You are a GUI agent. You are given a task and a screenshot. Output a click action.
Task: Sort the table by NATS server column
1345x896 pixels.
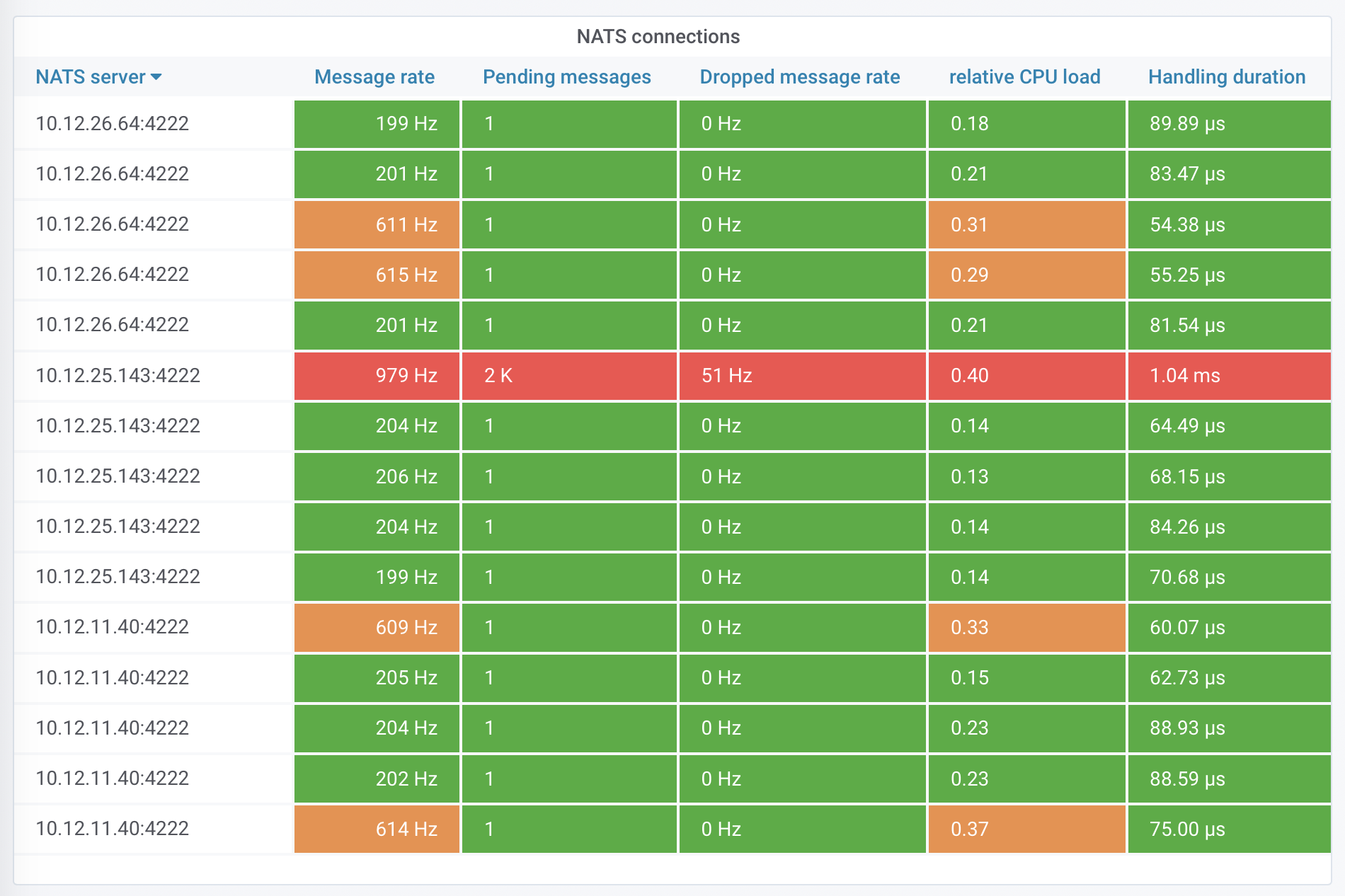pos(89,77)
